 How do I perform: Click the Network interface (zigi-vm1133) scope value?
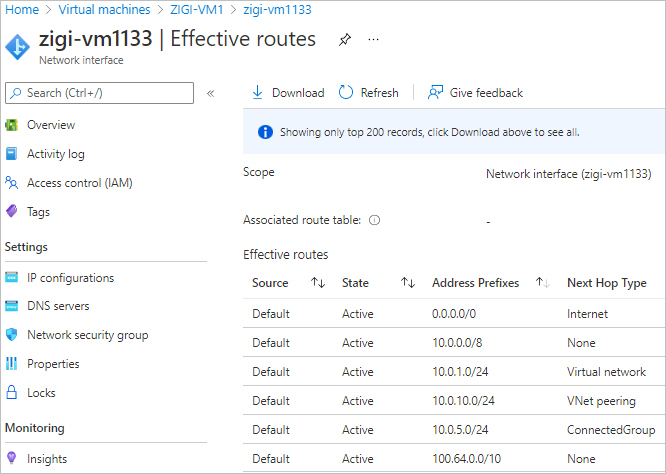coord(569,174)
